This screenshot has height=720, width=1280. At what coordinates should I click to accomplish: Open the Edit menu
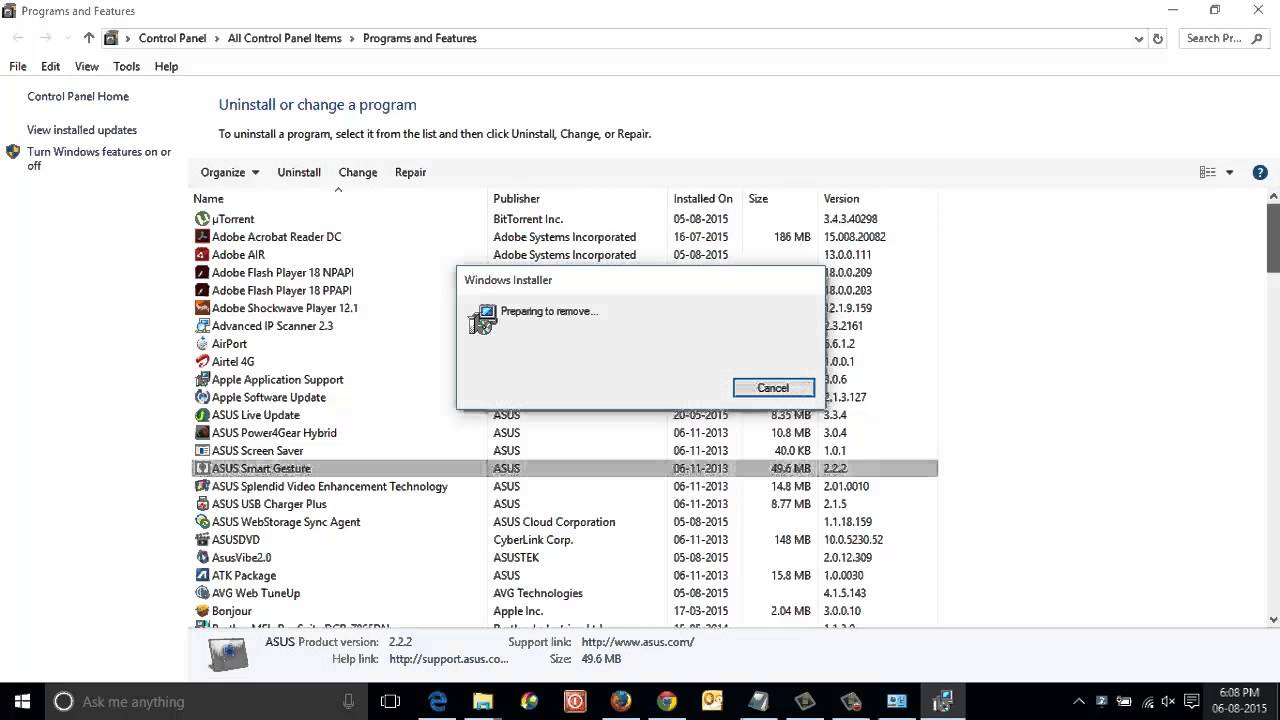(51, 66)
